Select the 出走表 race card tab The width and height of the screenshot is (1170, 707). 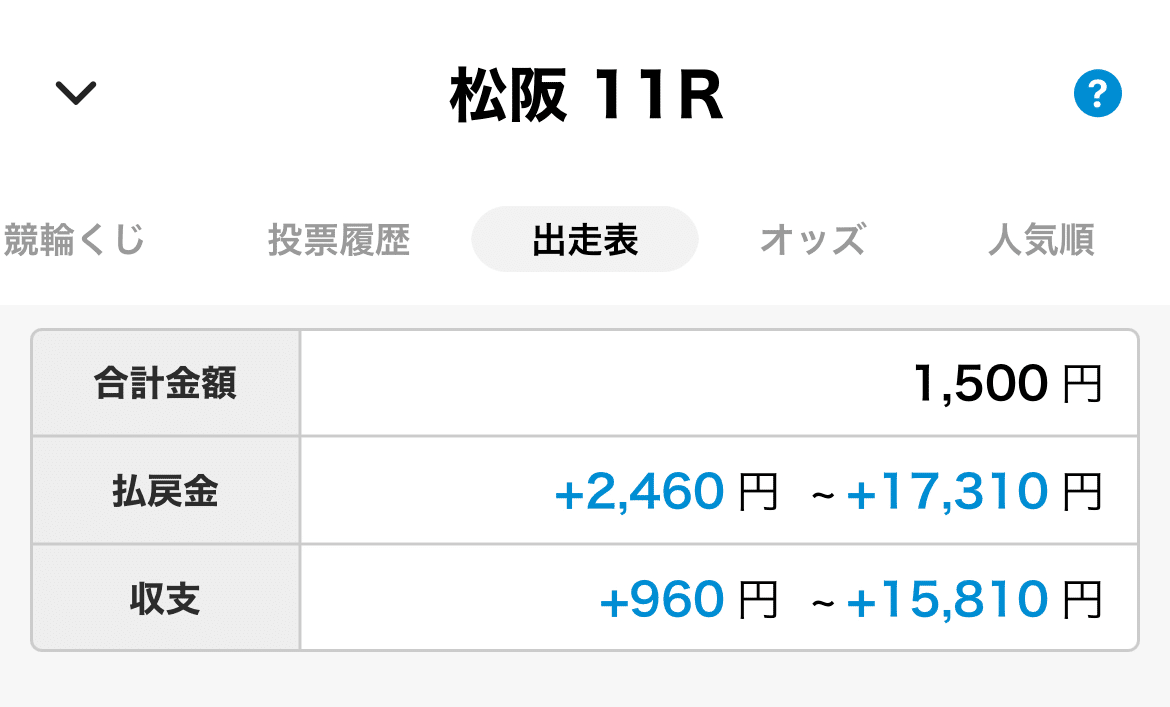[x=584, y=239]
